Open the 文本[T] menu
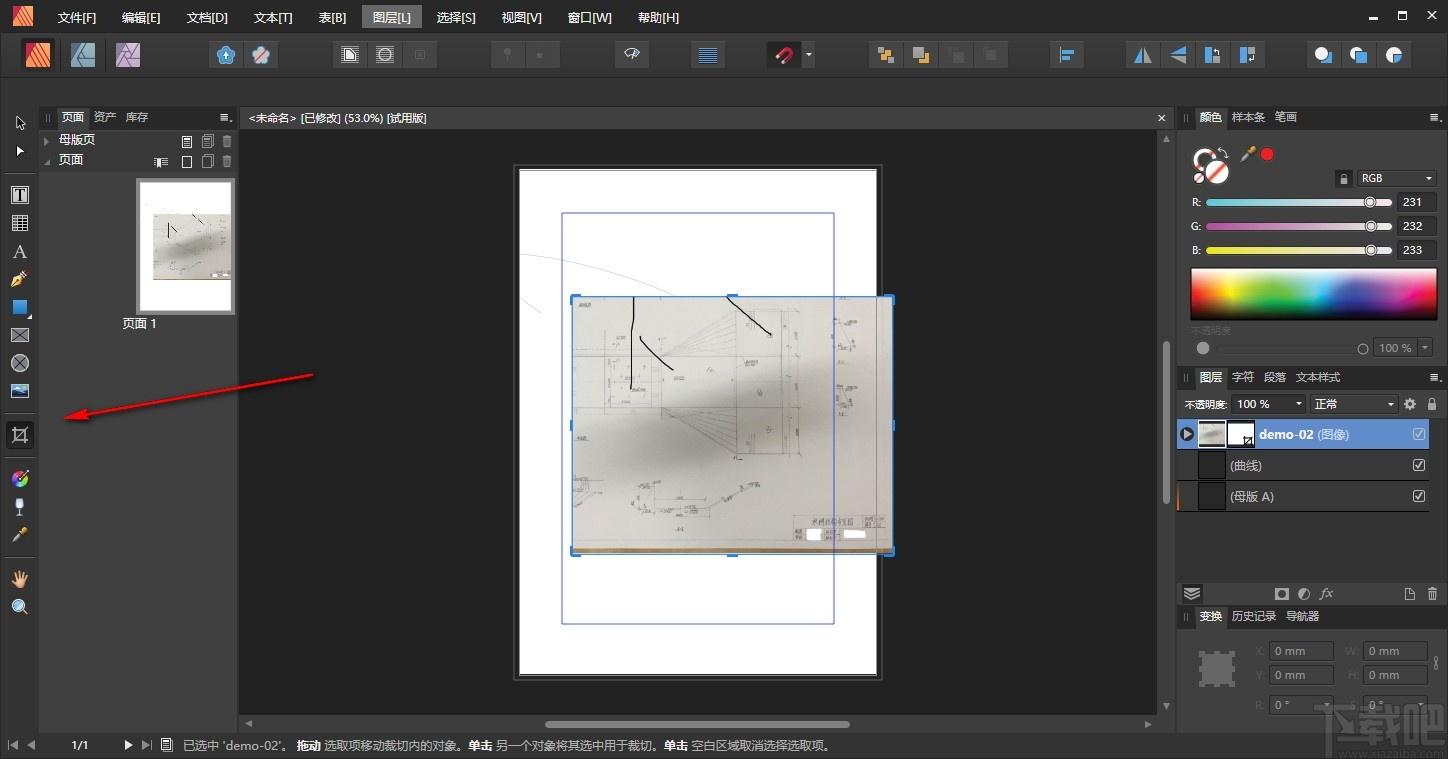The image size is (1448, 759). (x=273, y=18)
